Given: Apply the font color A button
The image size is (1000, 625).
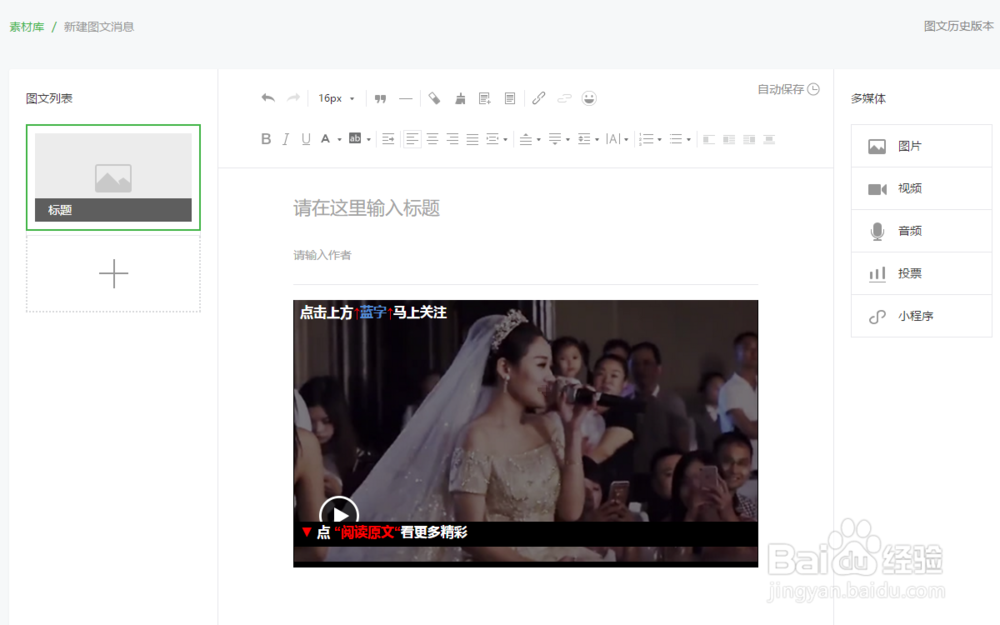Looking at the screenshot, I should 325,139.
